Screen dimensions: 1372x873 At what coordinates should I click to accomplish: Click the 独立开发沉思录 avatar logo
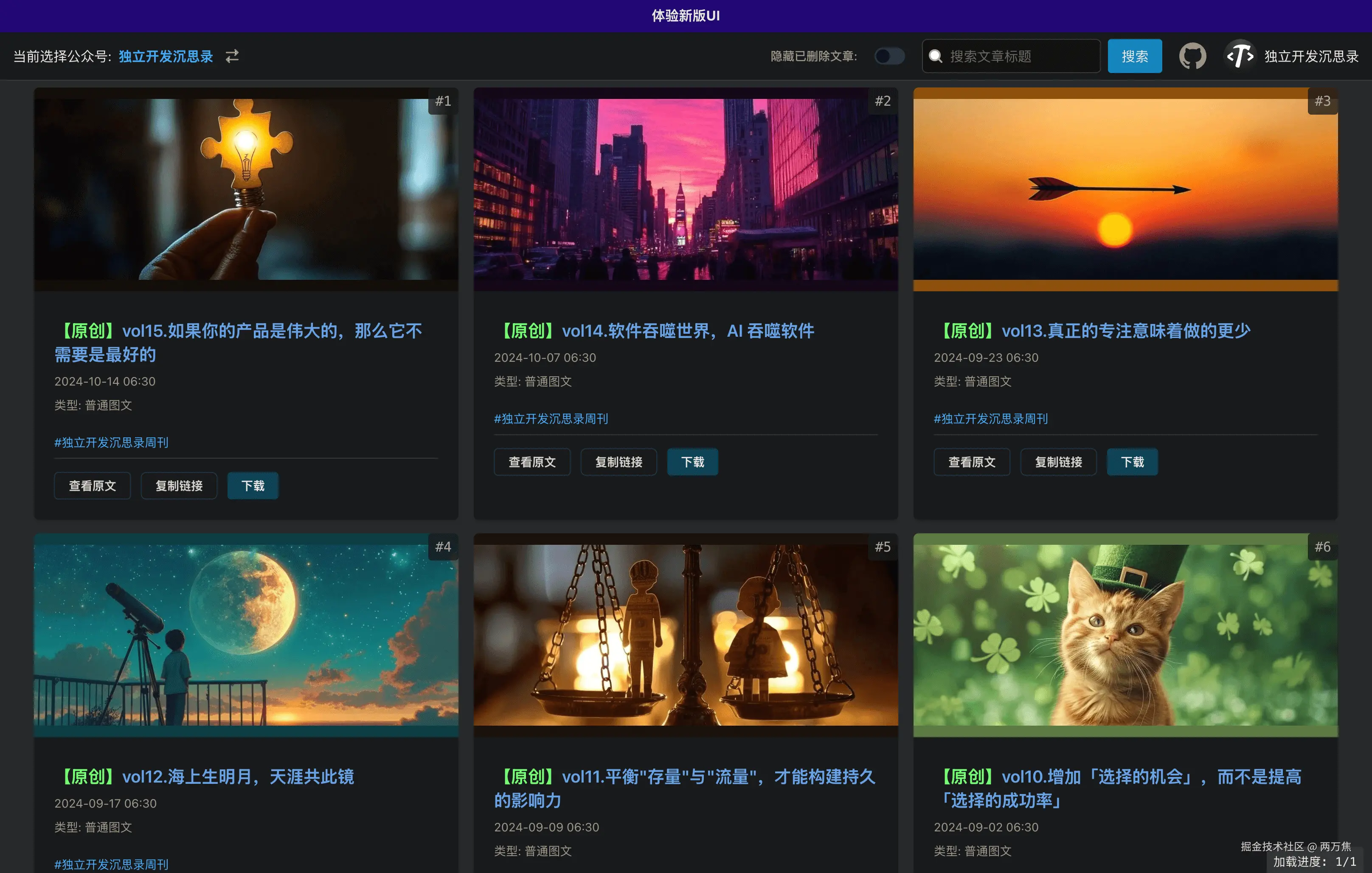pyautogui.click(x=1240, y=56)
